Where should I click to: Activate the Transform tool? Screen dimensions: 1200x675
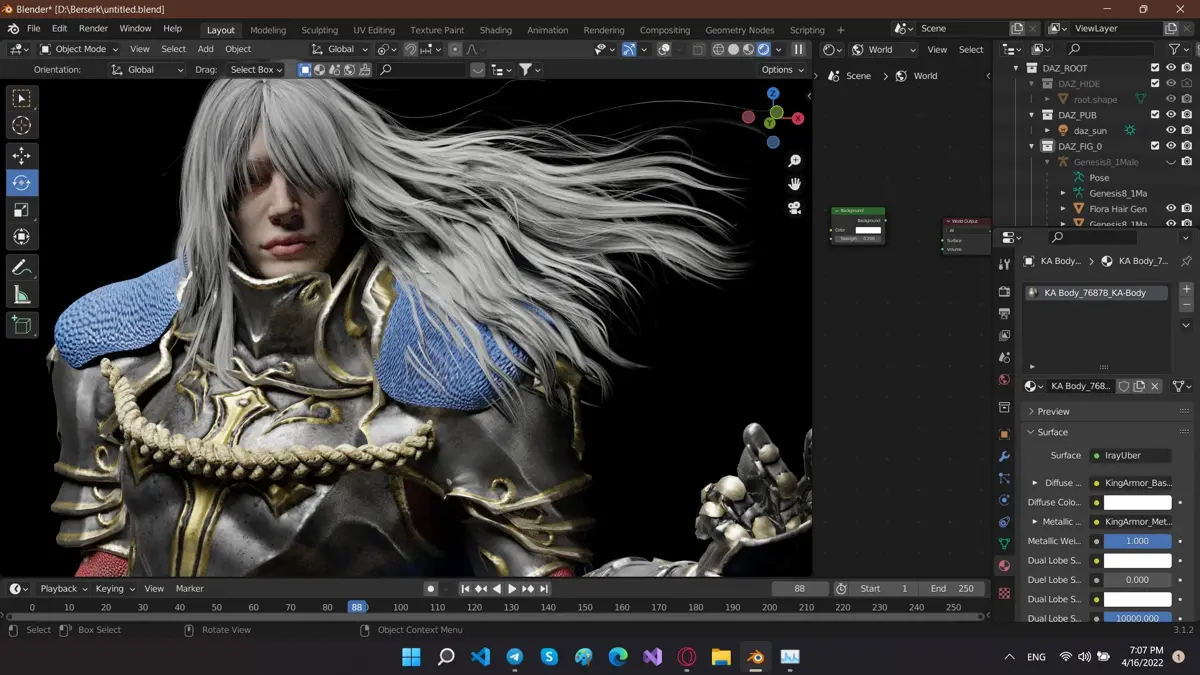point(21,237)
